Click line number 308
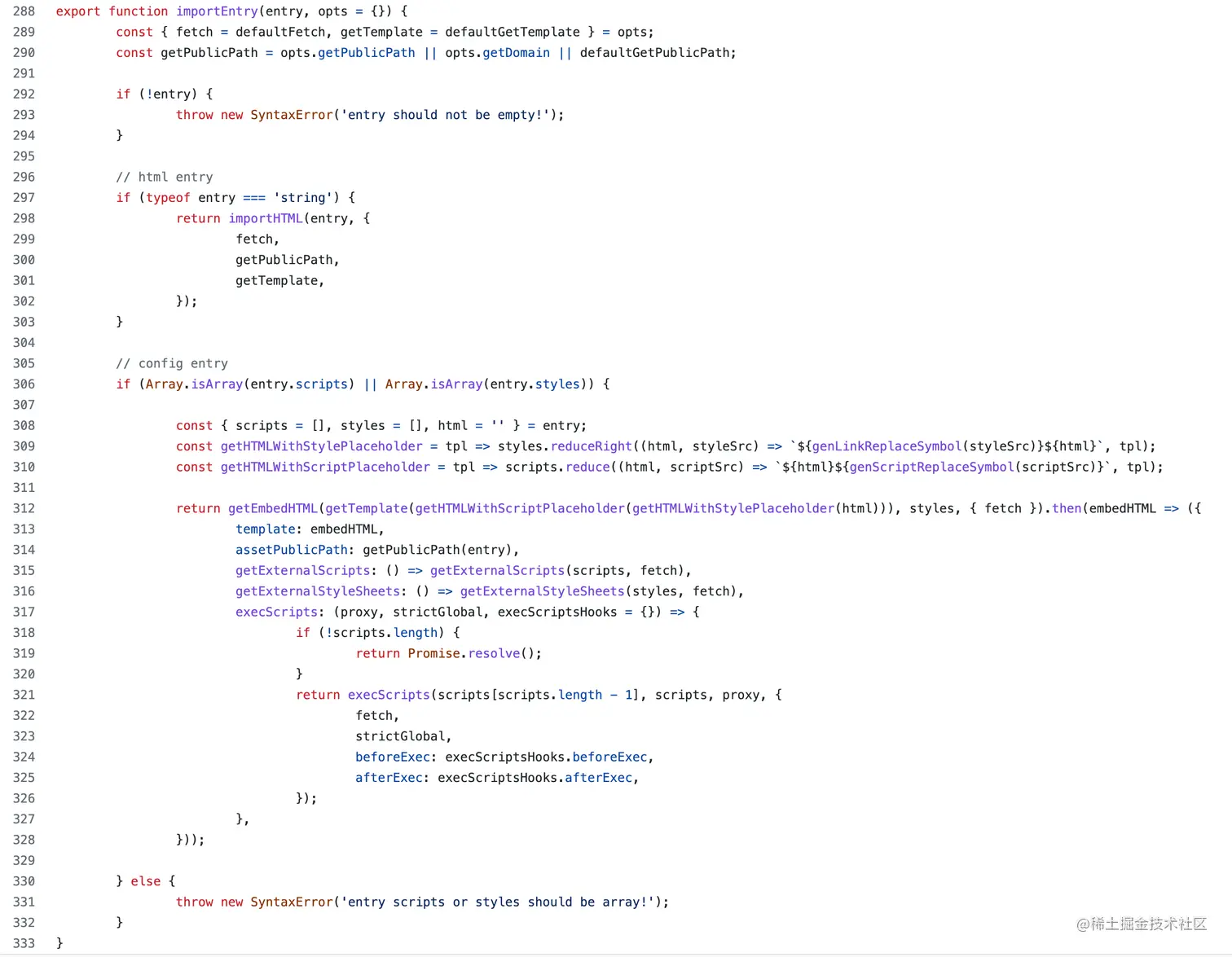This screenshot has width=1232, height=957. tap(24, 426)
